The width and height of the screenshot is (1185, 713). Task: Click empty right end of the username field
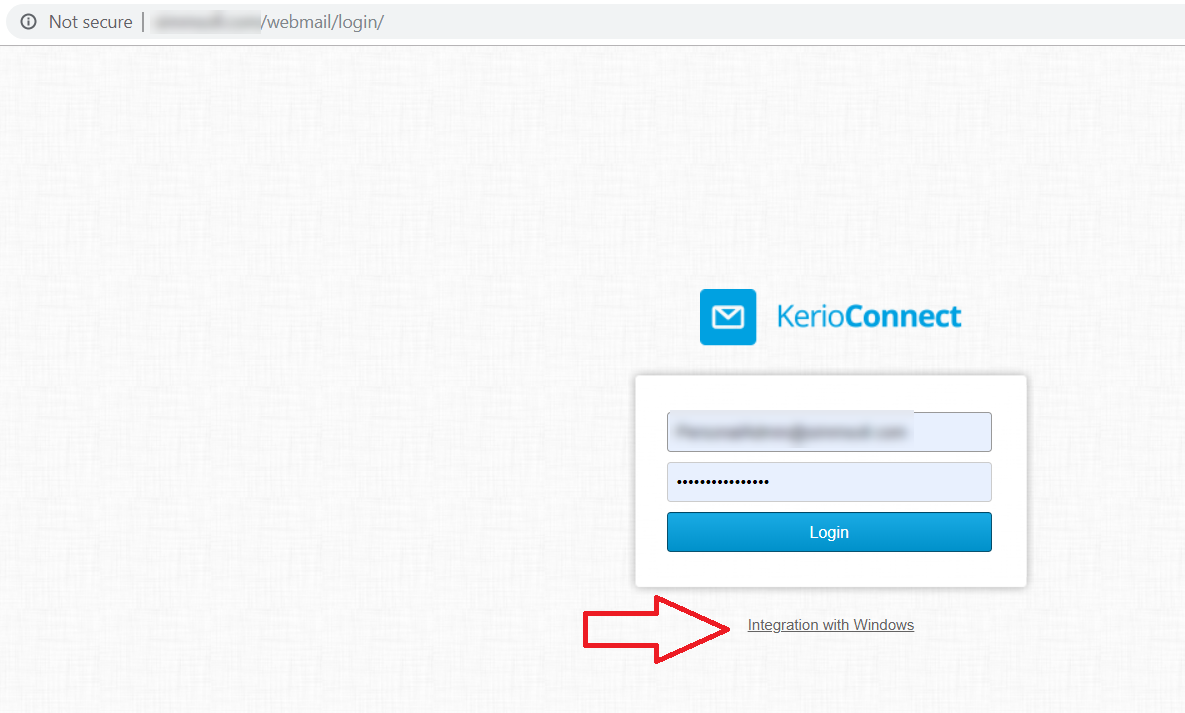pyautogui.click(x=952, y=432)
